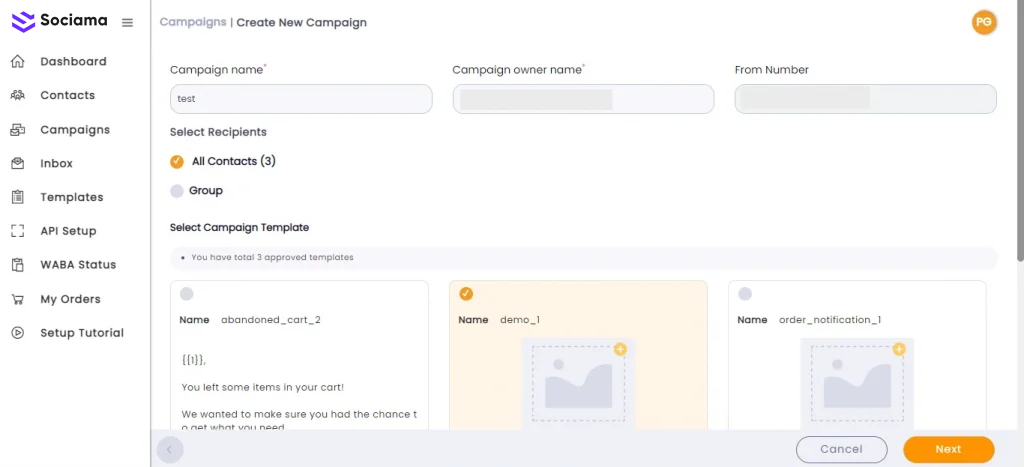Image resolution: width=1024 pixels, height=467 pixels.
Task: Click the Campaign name input field
Action: [301, 99]
